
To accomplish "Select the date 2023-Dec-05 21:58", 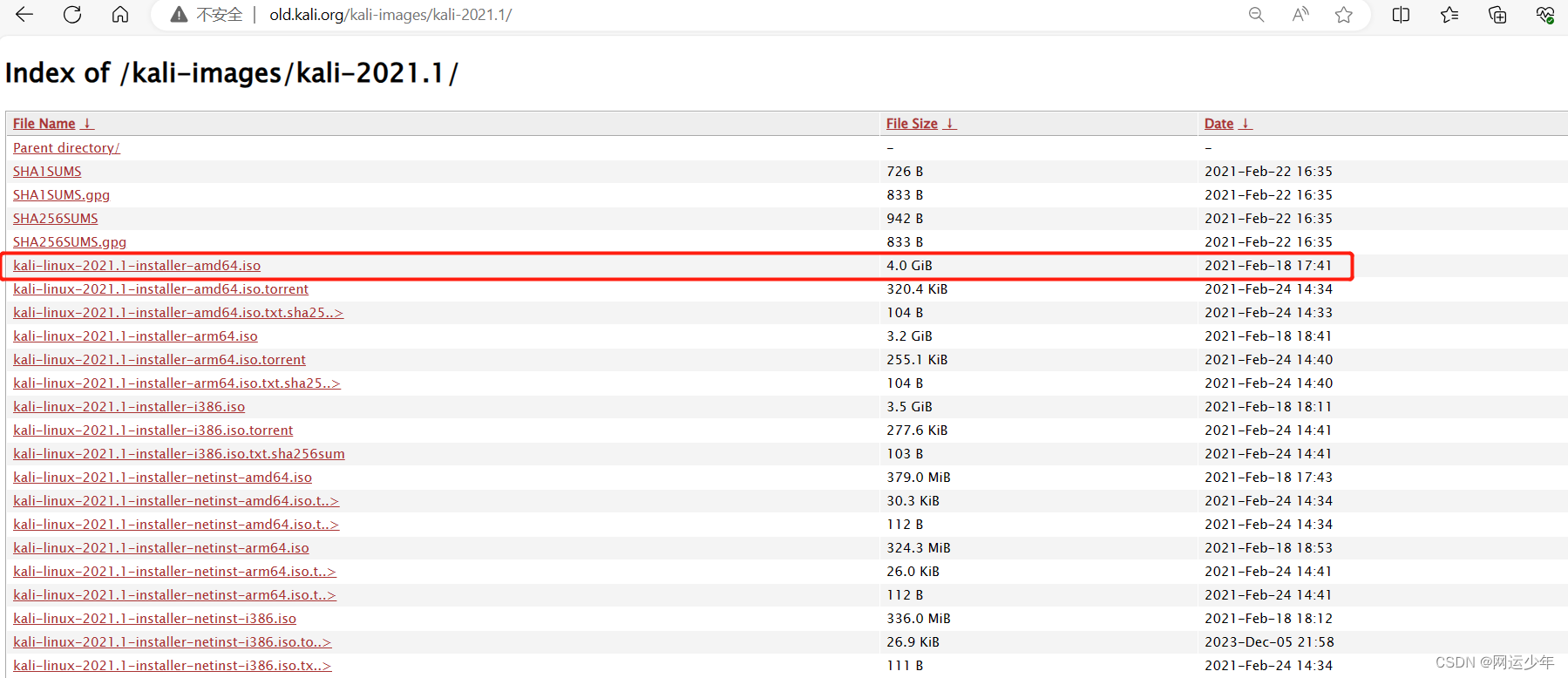I will point(1269,642).
